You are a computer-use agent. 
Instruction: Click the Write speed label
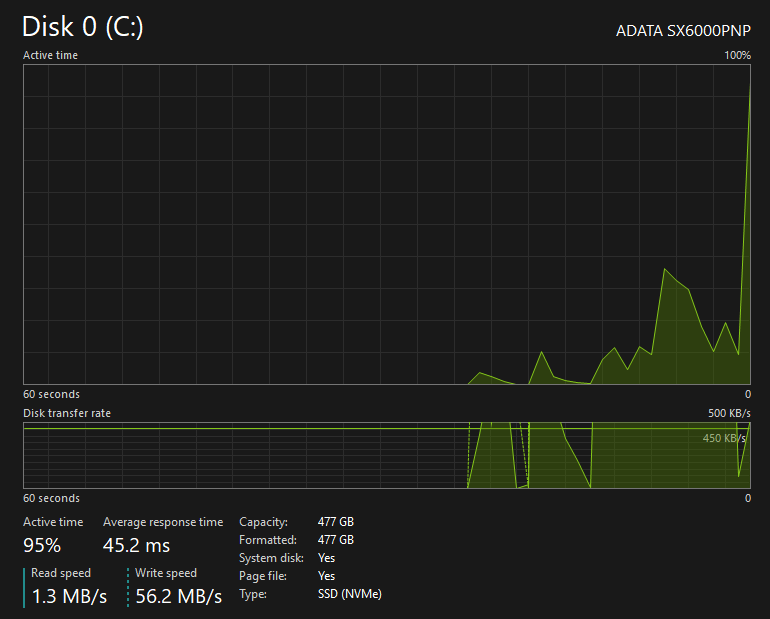[x=166, y=573]
